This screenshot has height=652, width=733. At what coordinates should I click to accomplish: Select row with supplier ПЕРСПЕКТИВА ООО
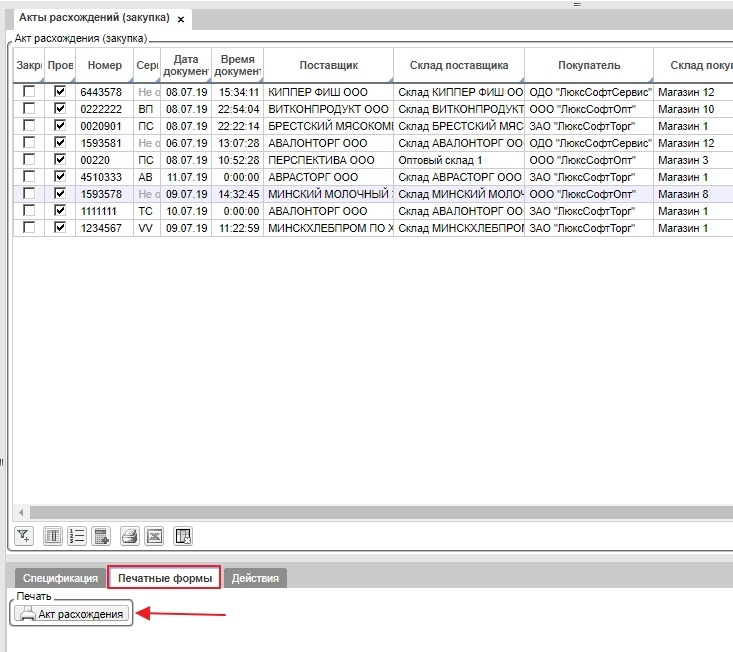coord(322,160)
